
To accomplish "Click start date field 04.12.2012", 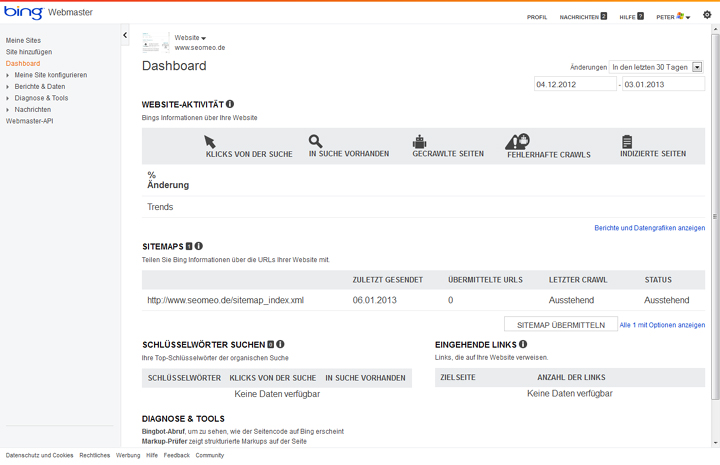I will [x=575, y=84].
